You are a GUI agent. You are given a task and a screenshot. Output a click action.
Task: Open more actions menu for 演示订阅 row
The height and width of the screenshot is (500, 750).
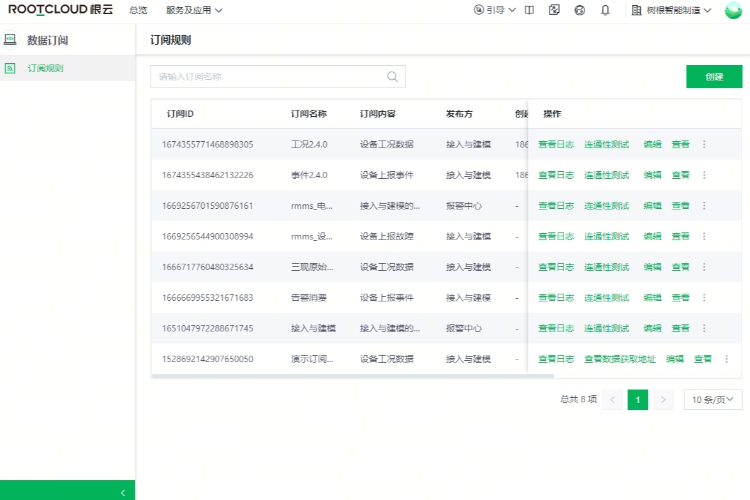[x=726, y=359]
